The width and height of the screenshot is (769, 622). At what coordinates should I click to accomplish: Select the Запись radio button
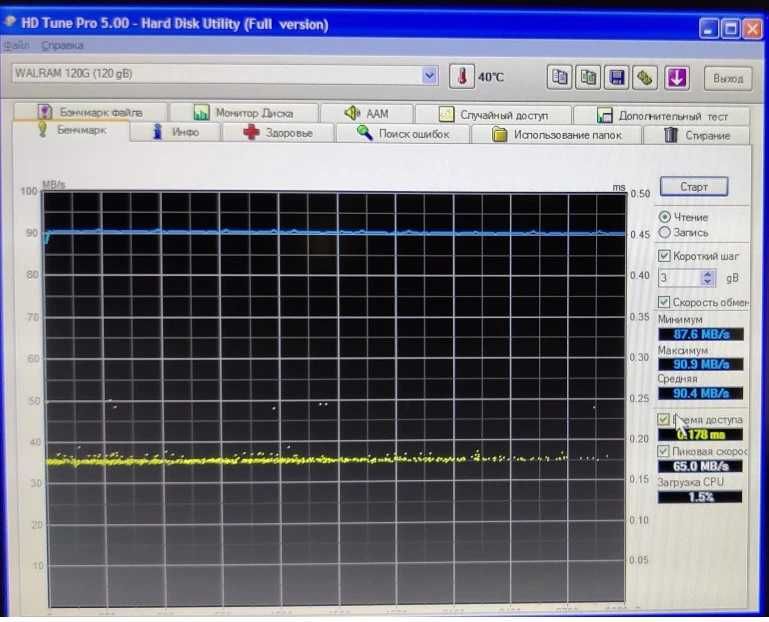pos(665,232)
